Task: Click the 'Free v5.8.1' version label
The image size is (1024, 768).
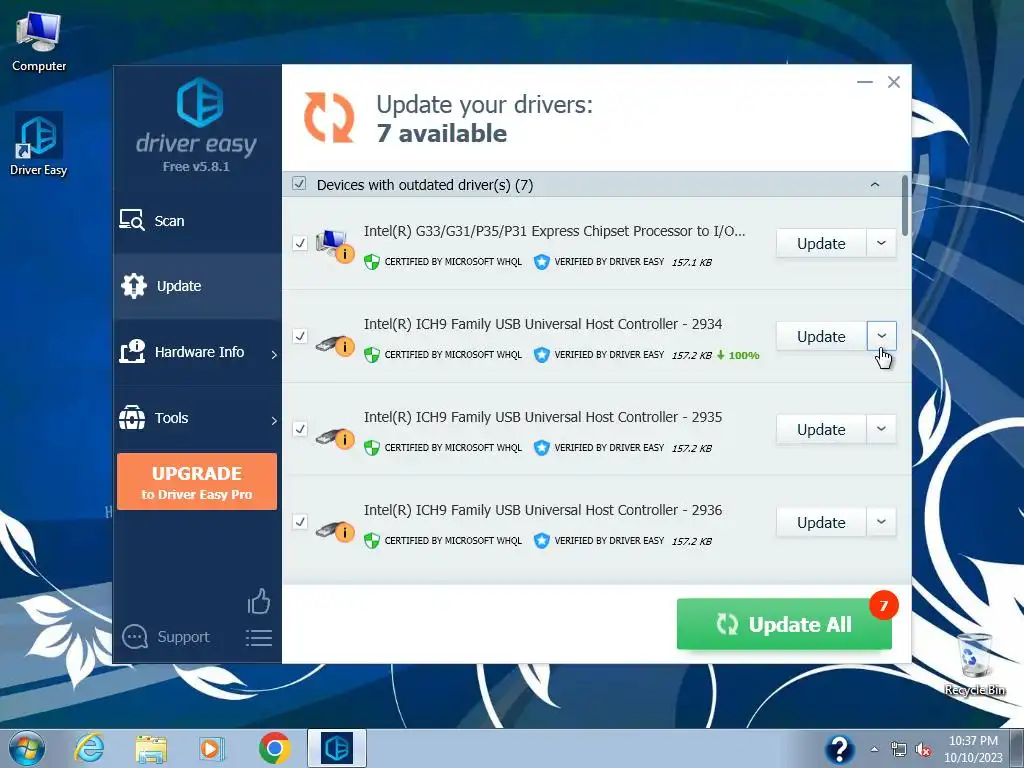Action: (x=196, y=167)
